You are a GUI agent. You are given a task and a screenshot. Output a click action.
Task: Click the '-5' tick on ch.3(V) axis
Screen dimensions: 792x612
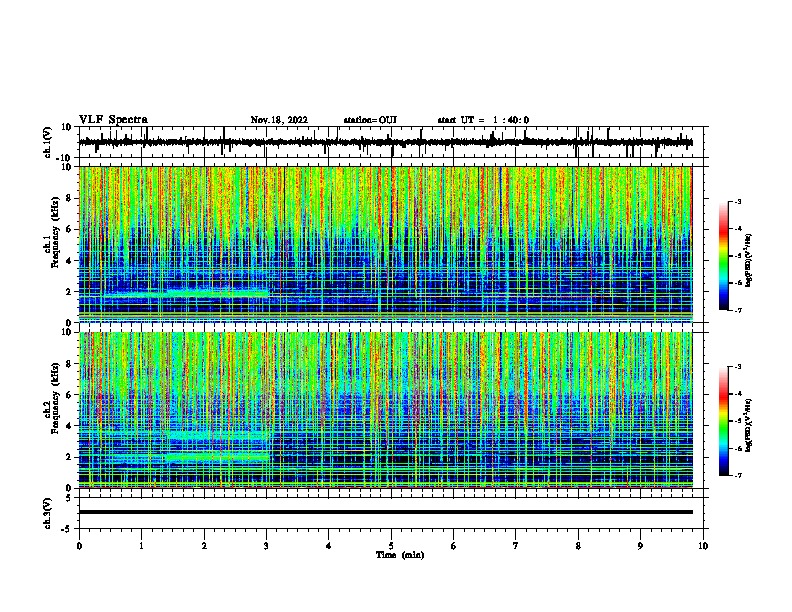point(68,529)
